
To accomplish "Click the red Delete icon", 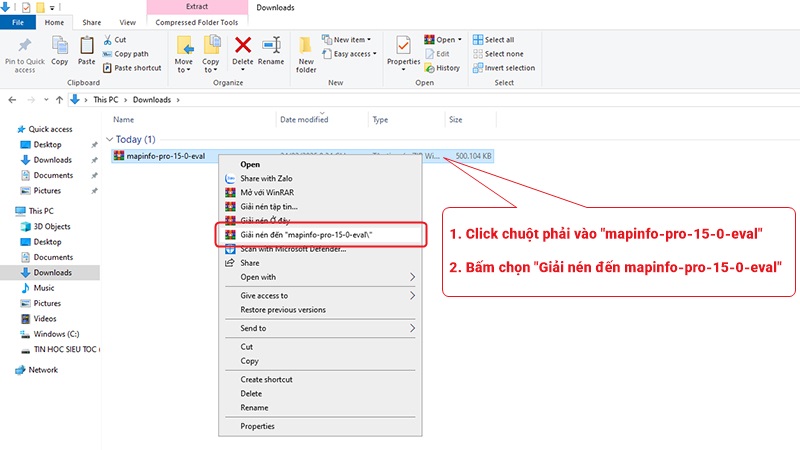I will [243, 45].
